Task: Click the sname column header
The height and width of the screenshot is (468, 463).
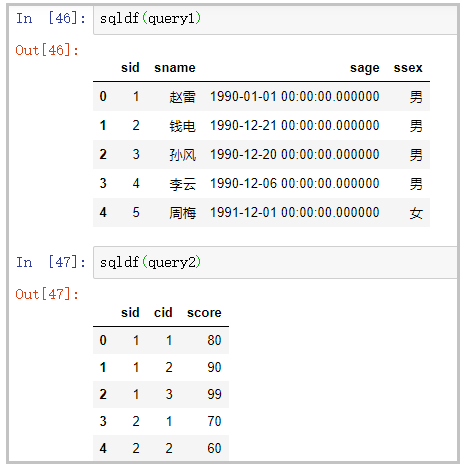Action: coord(175,68)
